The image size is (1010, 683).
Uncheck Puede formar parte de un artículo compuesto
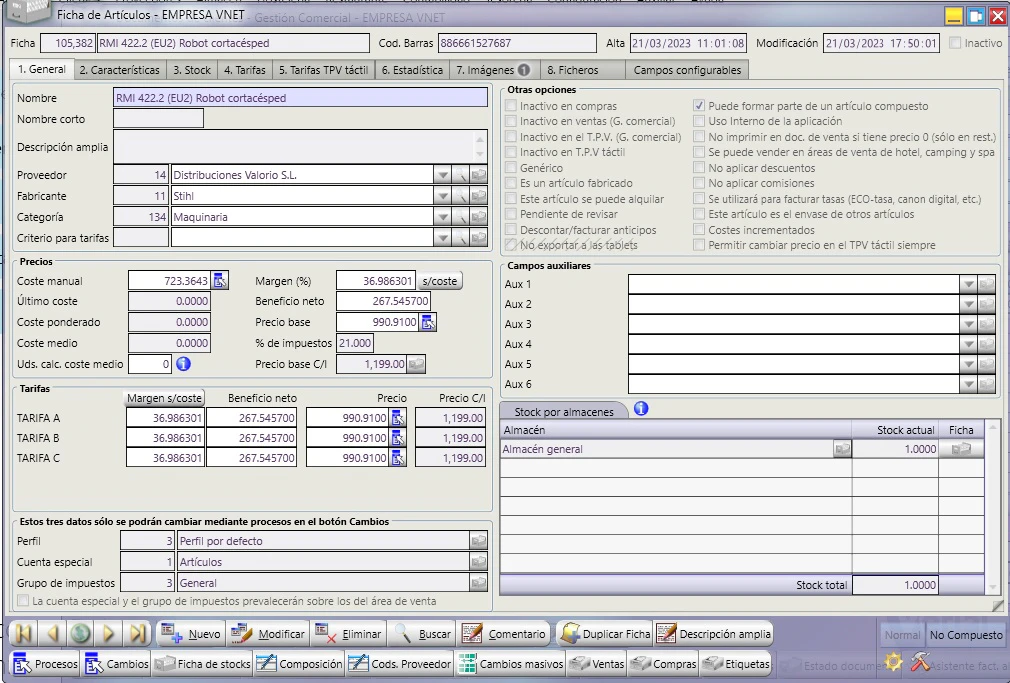pyautogui.click(x=699, y=106)
